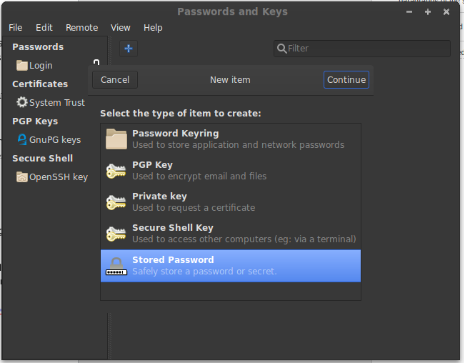Click the Stored Password padlock icon
Screen dimensions: 465x364
click(116, 266)
